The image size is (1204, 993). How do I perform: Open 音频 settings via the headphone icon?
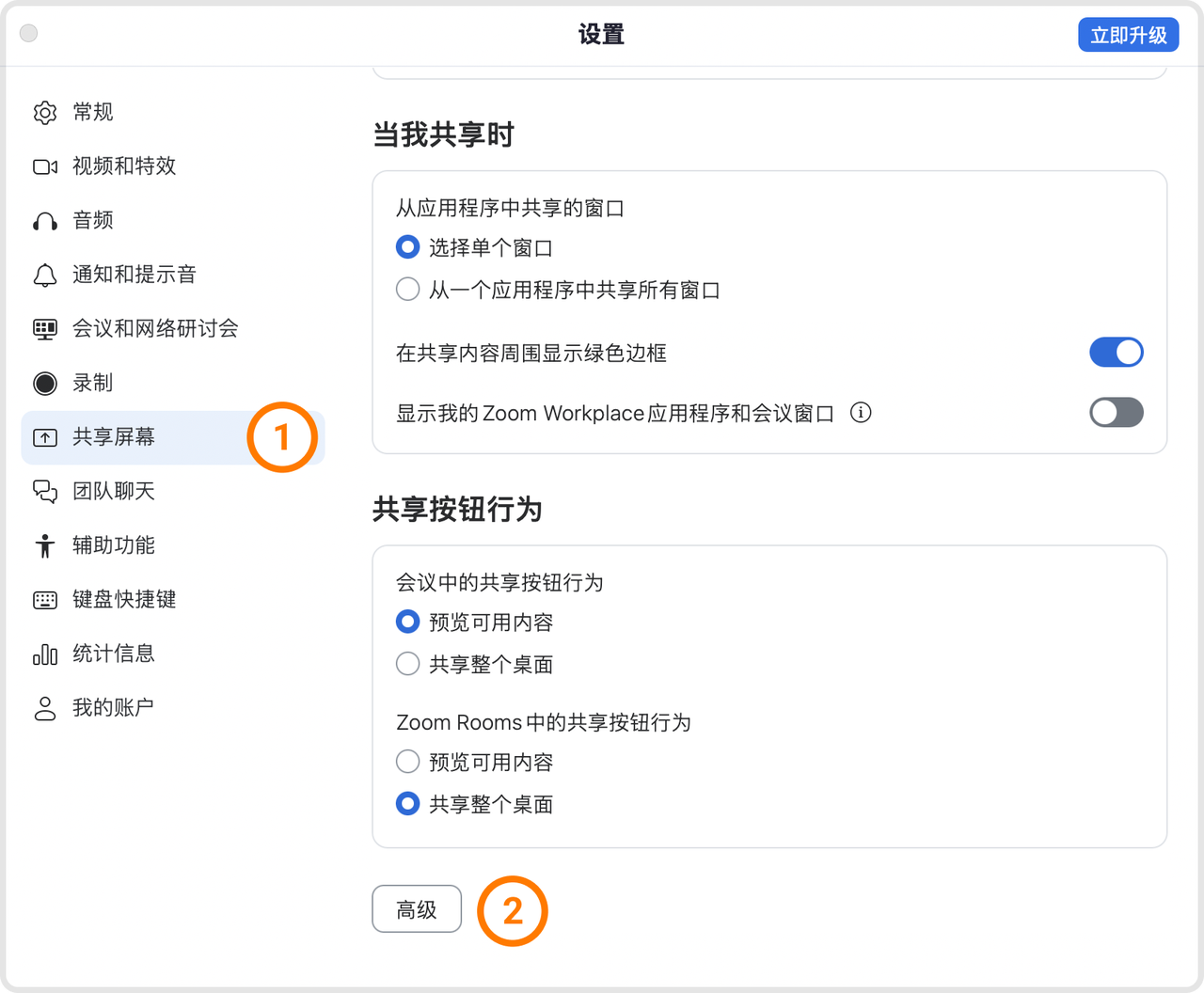pos(44,220)
